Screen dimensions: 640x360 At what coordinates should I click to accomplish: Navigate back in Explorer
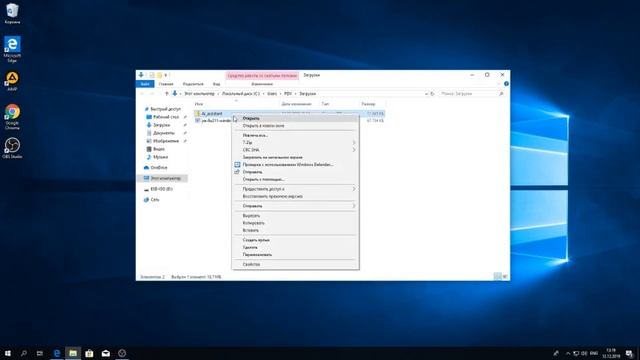pyautogui.click(x=142, y=93)
